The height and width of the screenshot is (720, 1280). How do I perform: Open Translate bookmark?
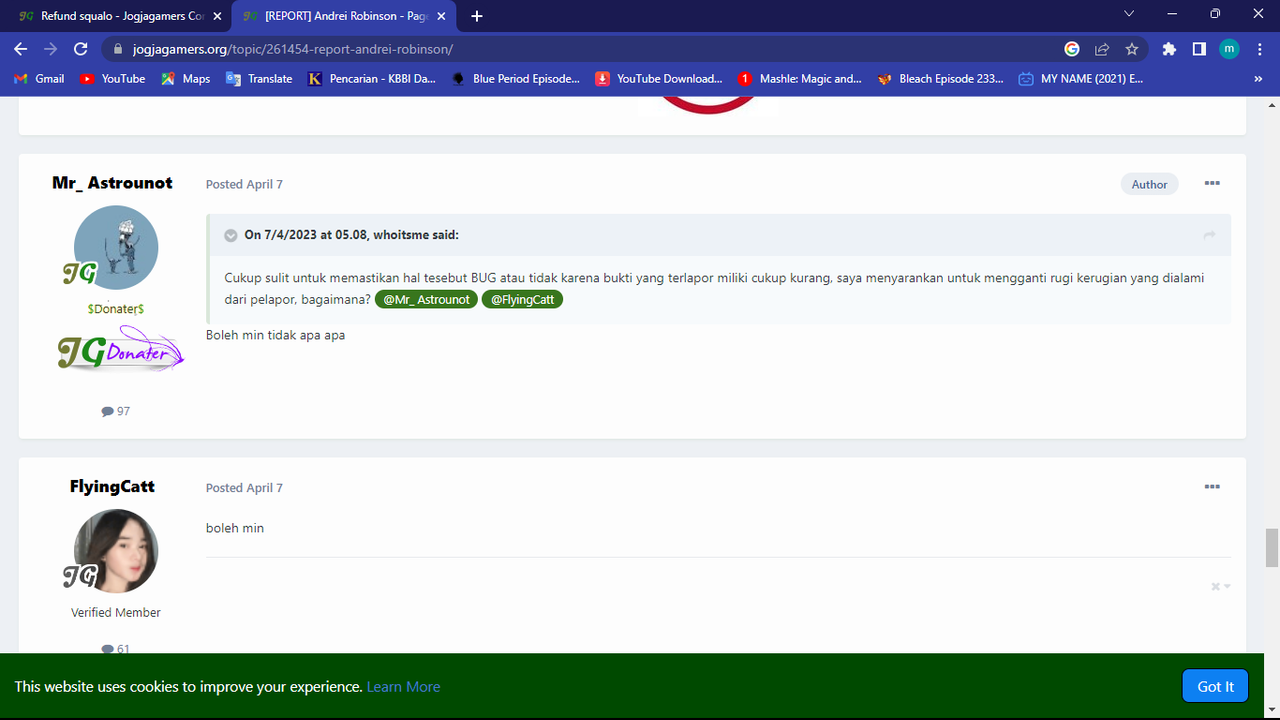[259, 78]
